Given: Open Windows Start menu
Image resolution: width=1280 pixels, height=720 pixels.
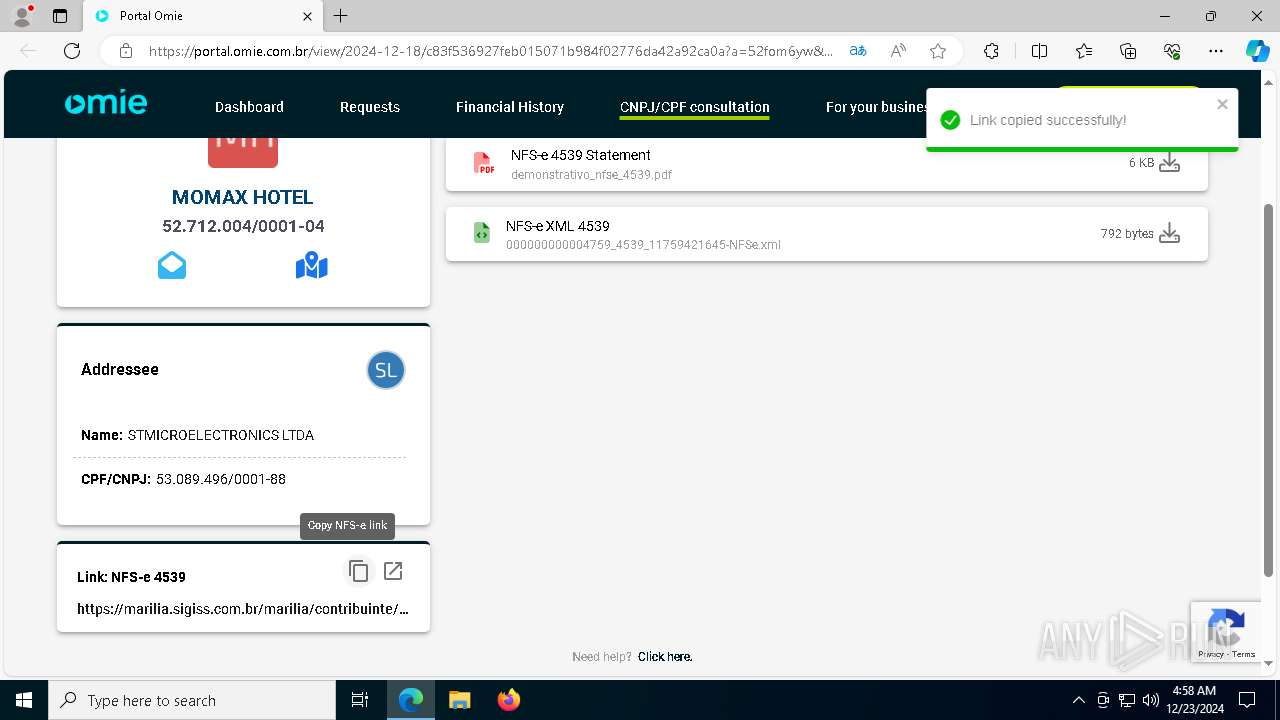Looking at the screenshot, I should (24, 700).
